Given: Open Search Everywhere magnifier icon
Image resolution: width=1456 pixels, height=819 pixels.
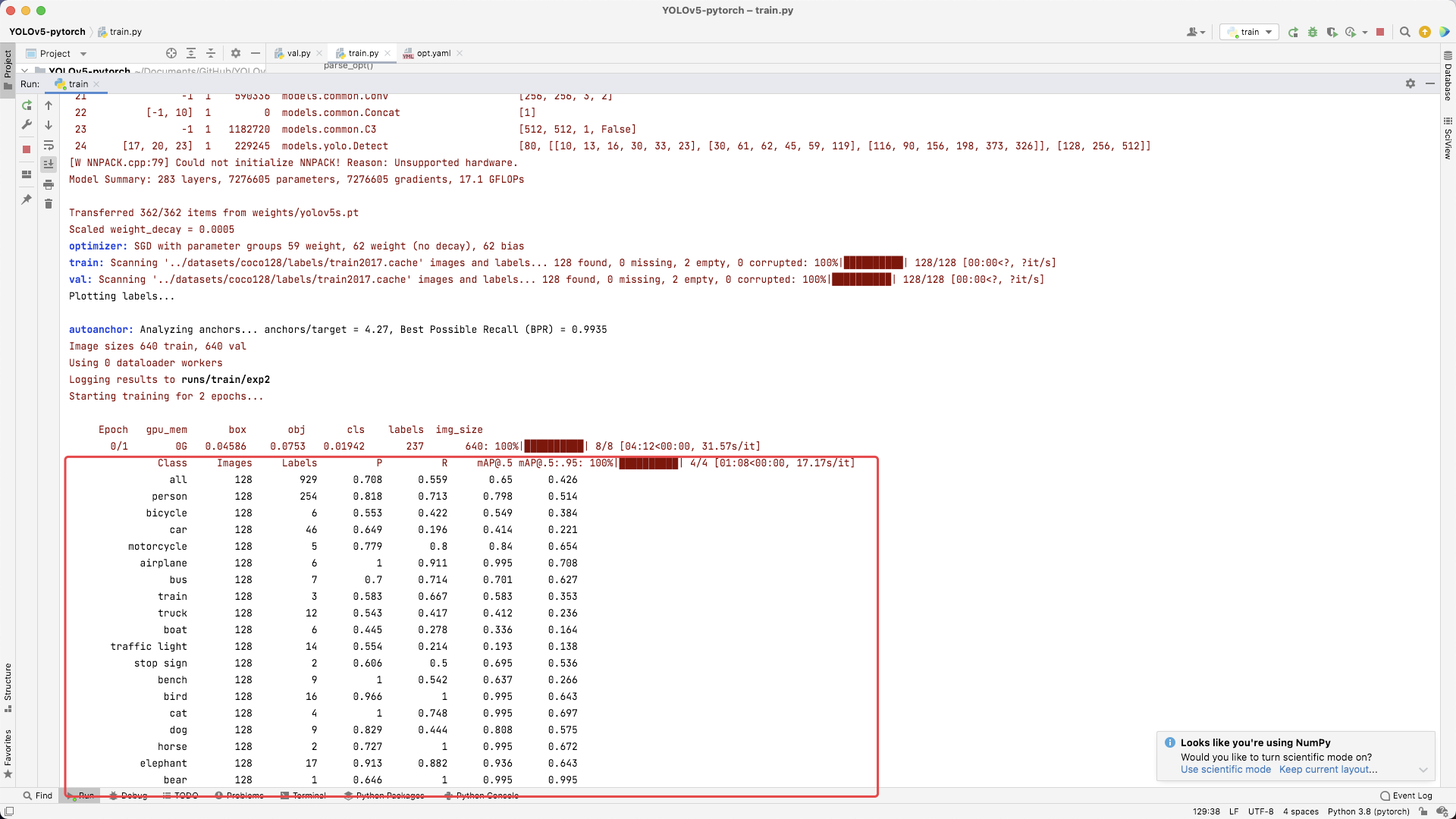Looking at the screenshot, I should coord(1404,32).
